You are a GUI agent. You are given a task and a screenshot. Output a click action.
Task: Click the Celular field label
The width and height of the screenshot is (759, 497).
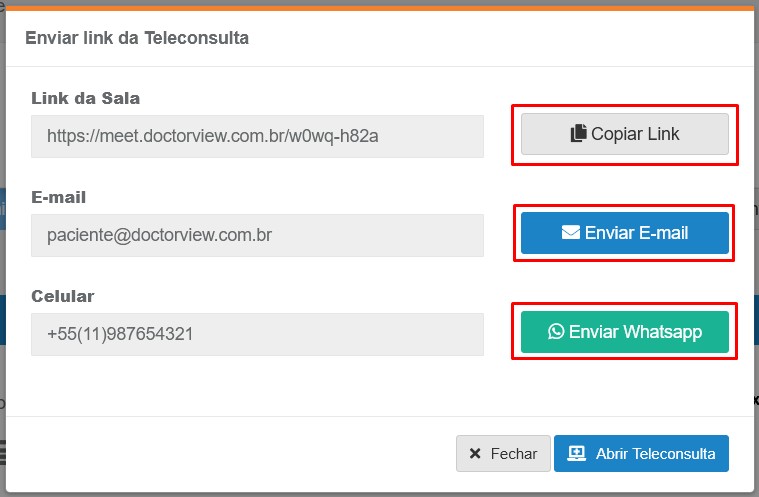pyautogui.click(x=63, y=296)
